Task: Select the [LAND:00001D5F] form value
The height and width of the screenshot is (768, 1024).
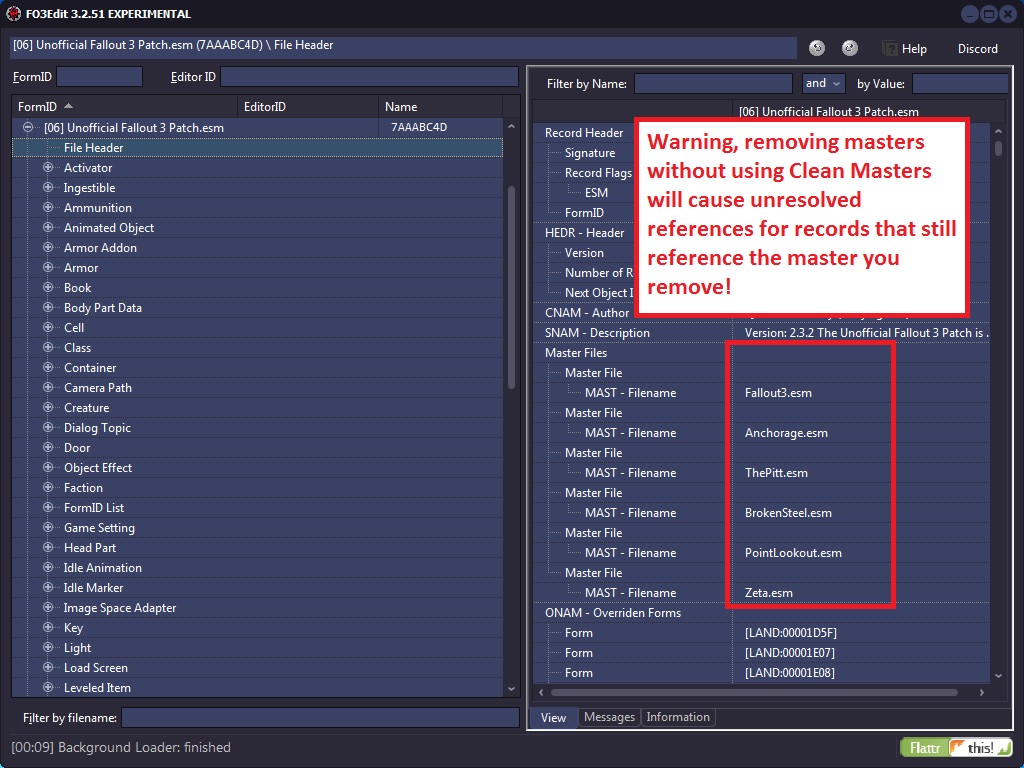Action: (791, 633)
